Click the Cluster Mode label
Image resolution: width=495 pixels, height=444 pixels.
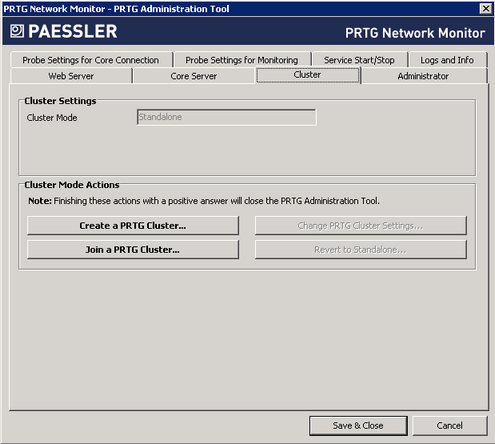click(x=52, y=118)
